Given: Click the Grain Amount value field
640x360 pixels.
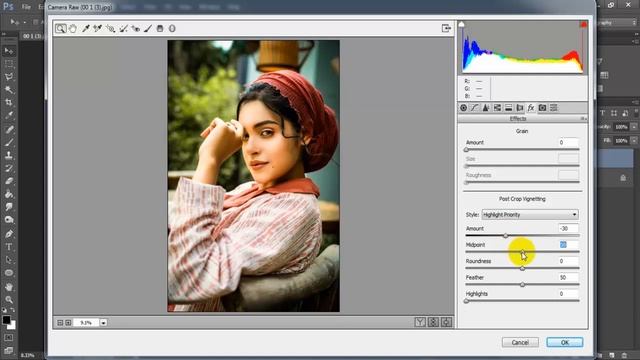Looking at the screenshot, I should click(568, 142).
